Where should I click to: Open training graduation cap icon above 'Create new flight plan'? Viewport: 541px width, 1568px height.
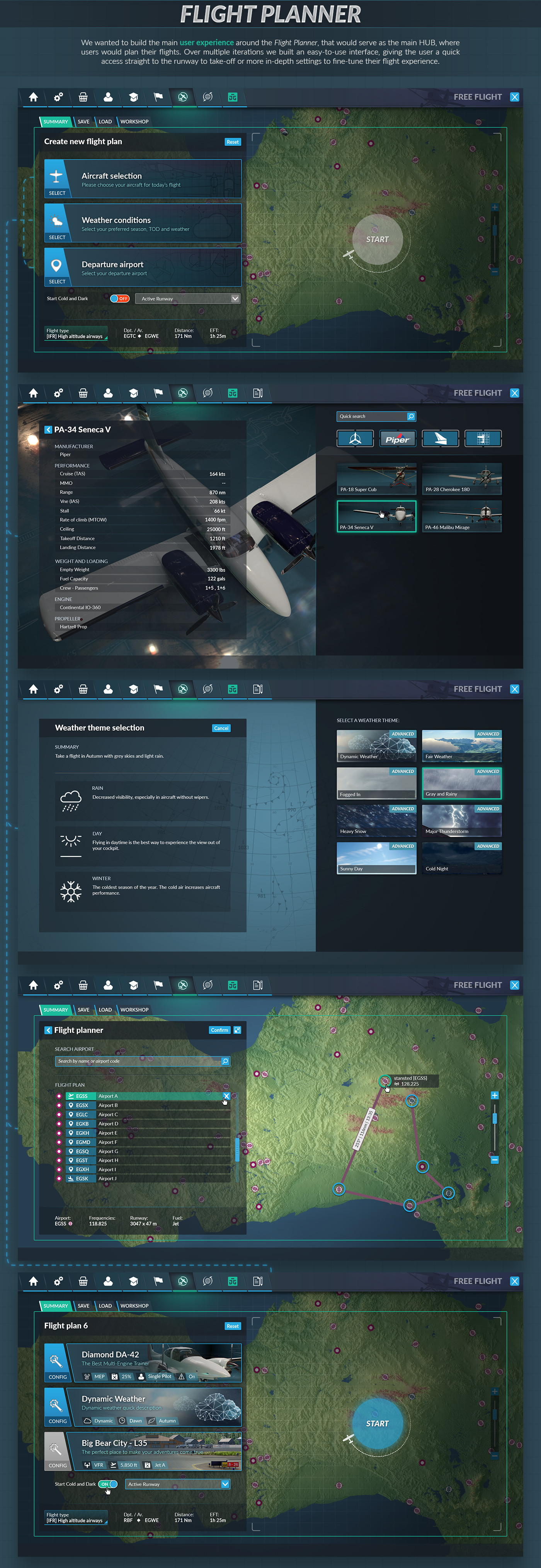click(133, 97)
